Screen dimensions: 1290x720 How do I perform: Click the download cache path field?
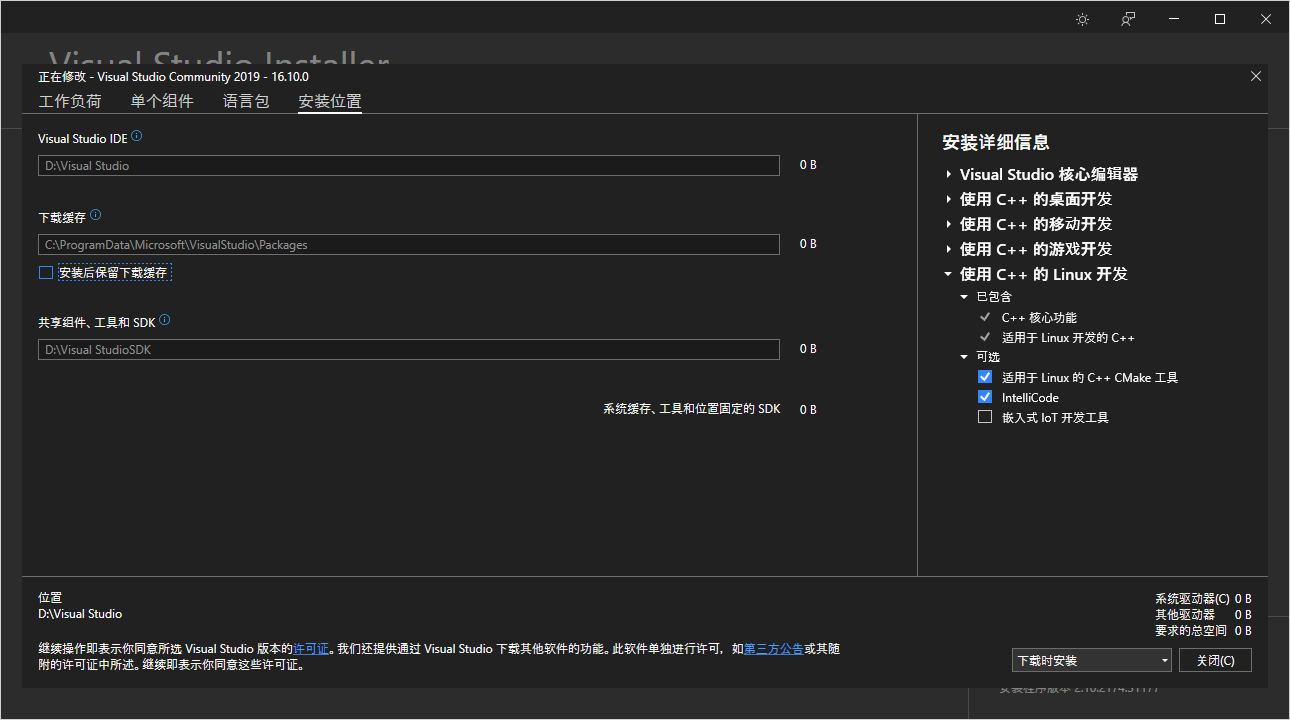tap(409, 245)
